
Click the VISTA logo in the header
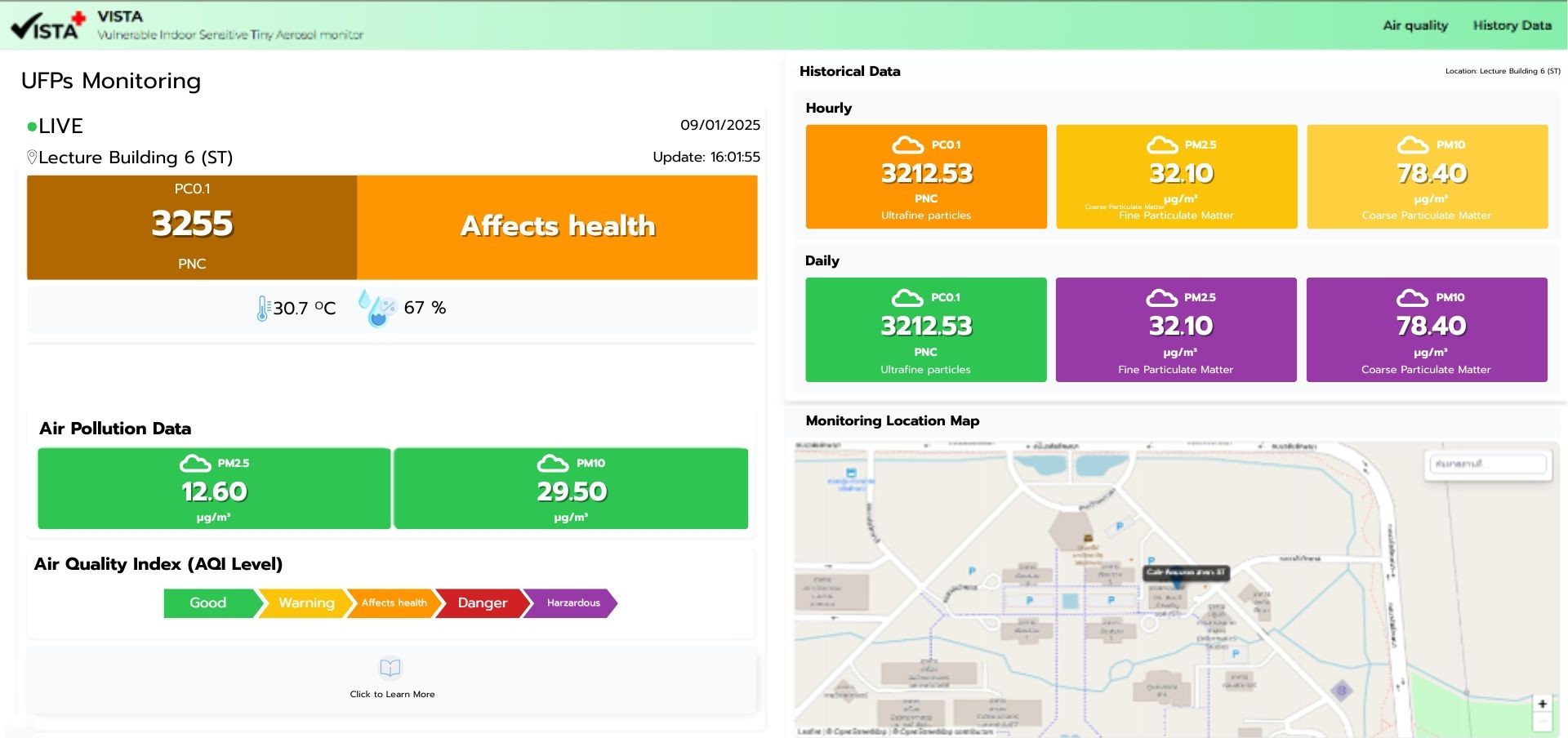tap(47, 26)
